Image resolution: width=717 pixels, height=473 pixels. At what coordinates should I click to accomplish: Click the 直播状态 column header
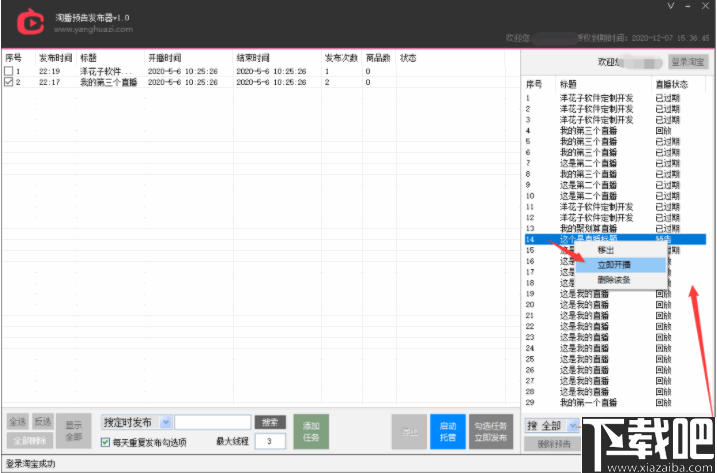click(x=671, y=84)
